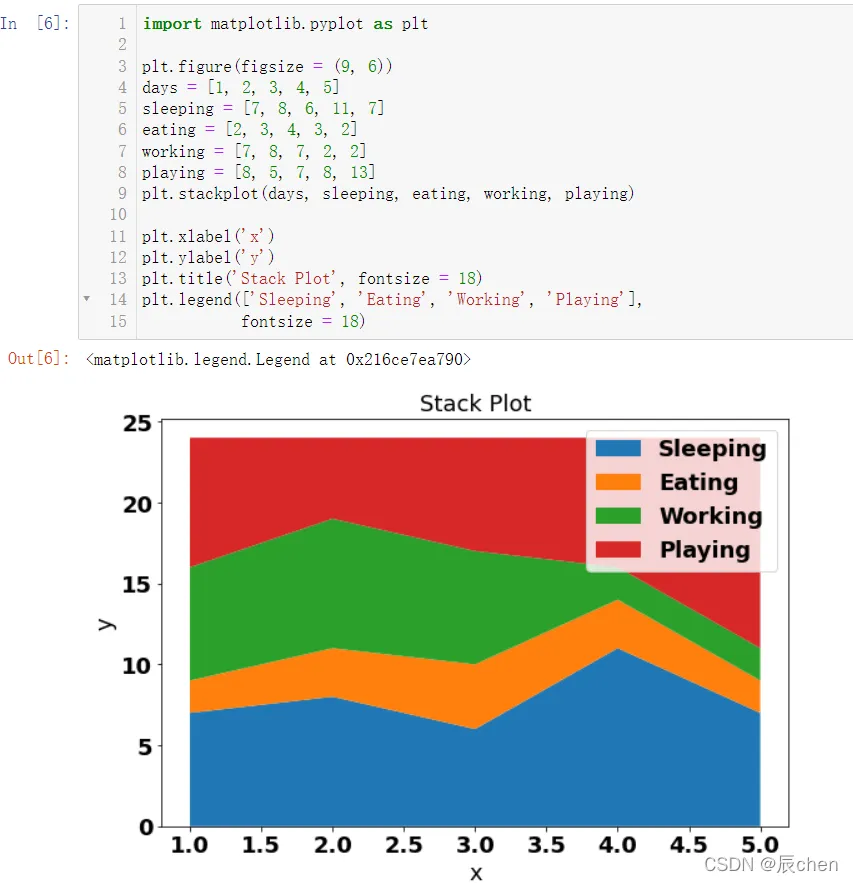The image size is (853, 883).
Task: Click the x-axis tick label 3.0
Action: click(x=475, y=845)
